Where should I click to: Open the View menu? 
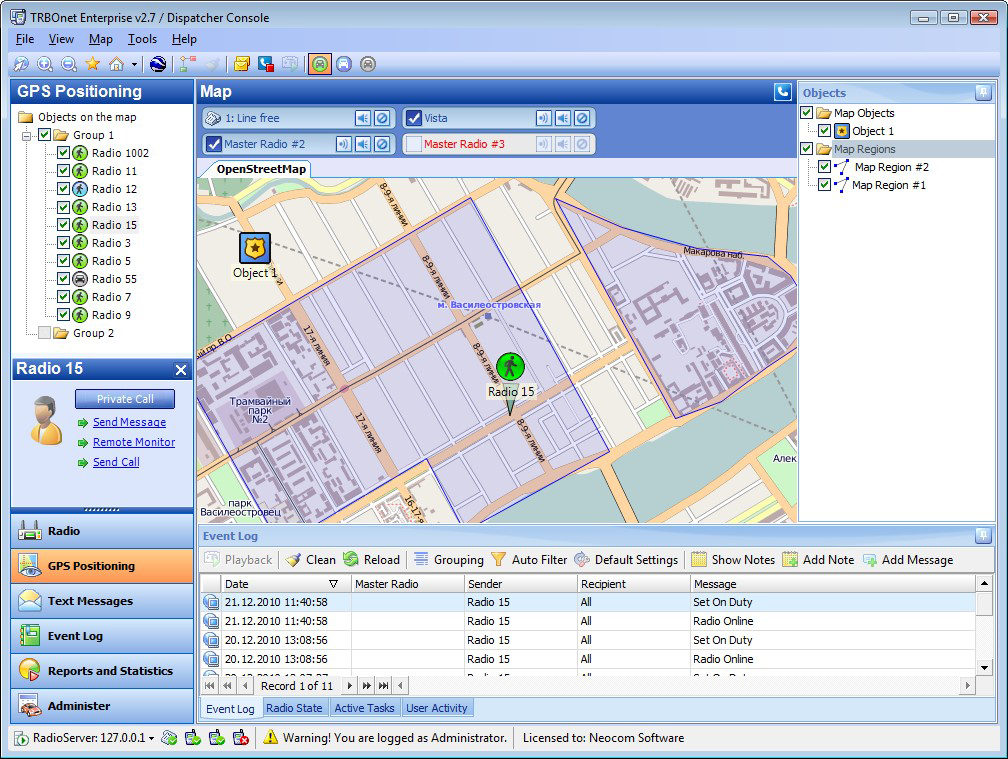point(61,39)
